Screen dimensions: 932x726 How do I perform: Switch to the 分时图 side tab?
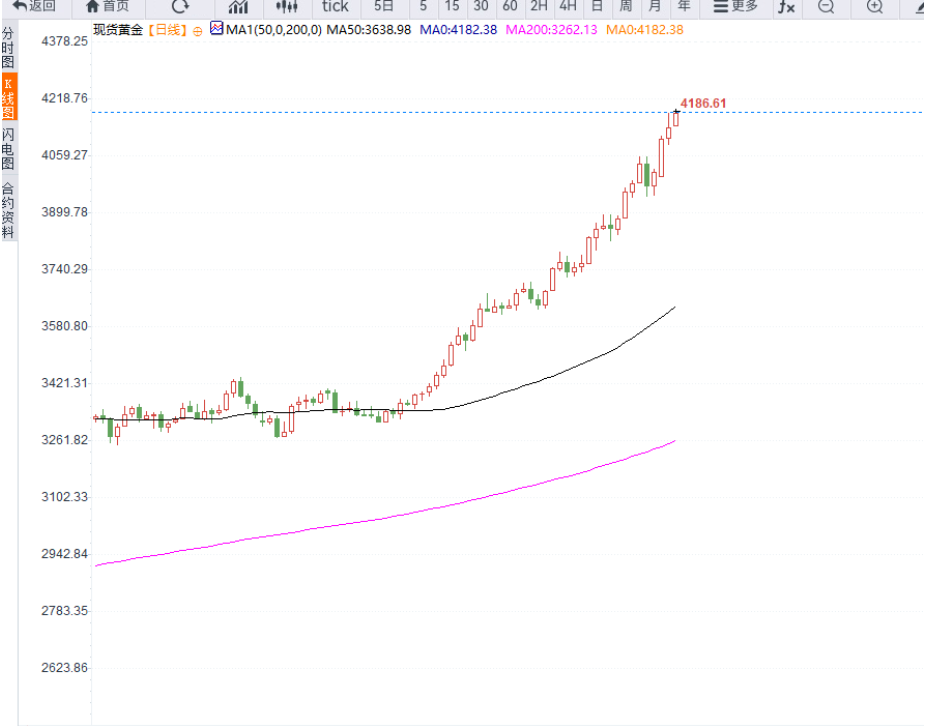[8, 47]
